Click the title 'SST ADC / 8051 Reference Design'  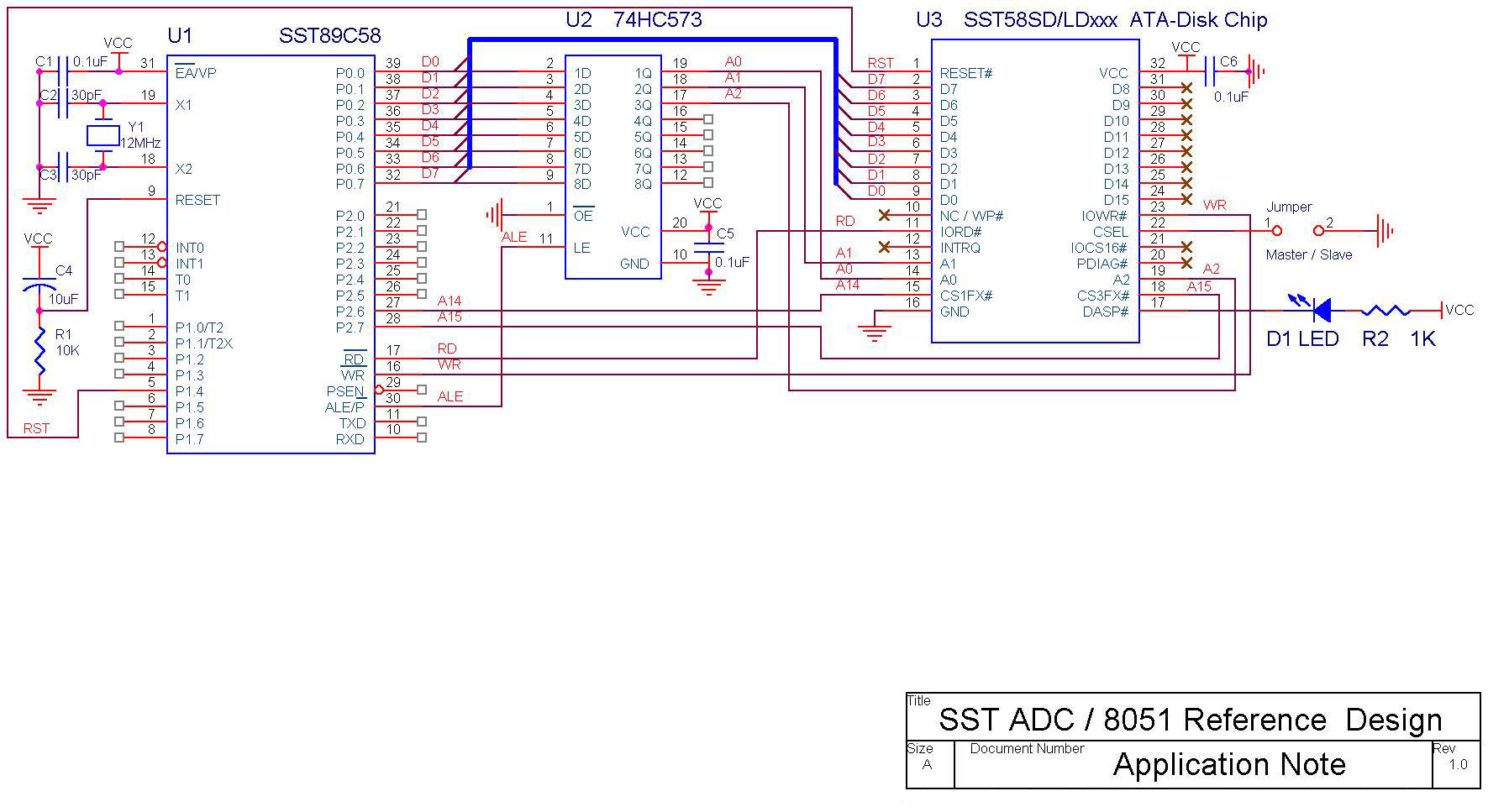(1190, 720)
